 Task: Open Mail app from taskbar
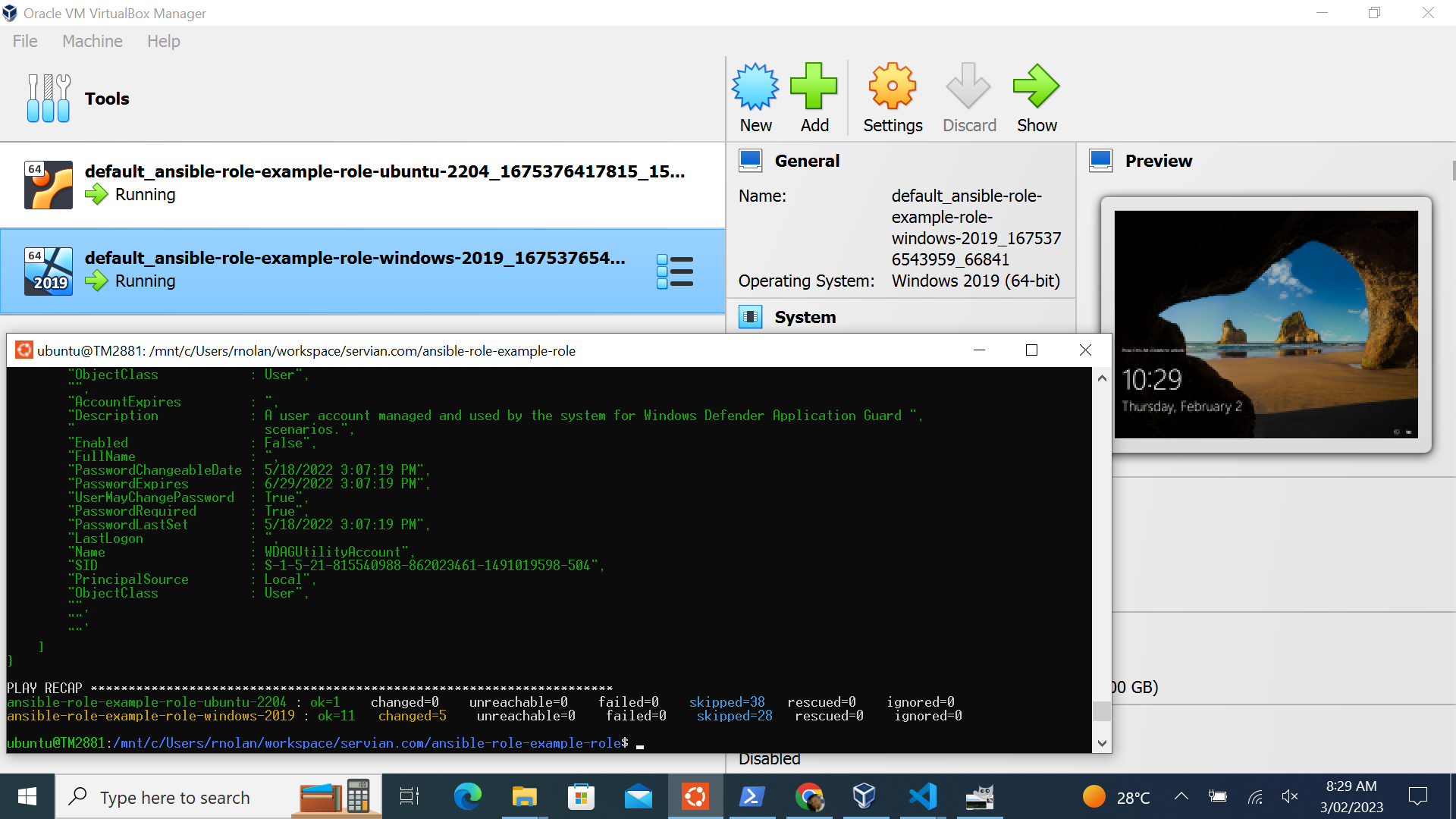(639, 796)
